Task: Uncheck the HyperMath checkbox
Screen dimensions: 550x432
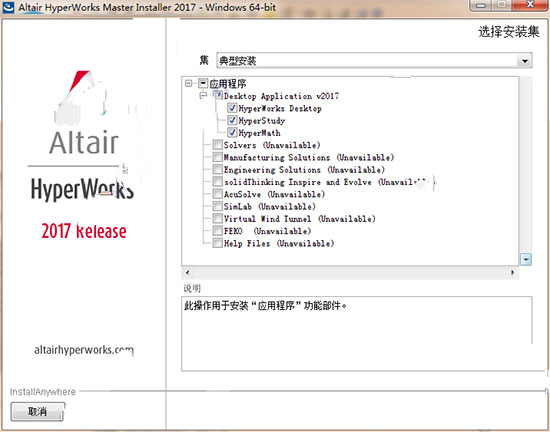Action: click(232, 133)
